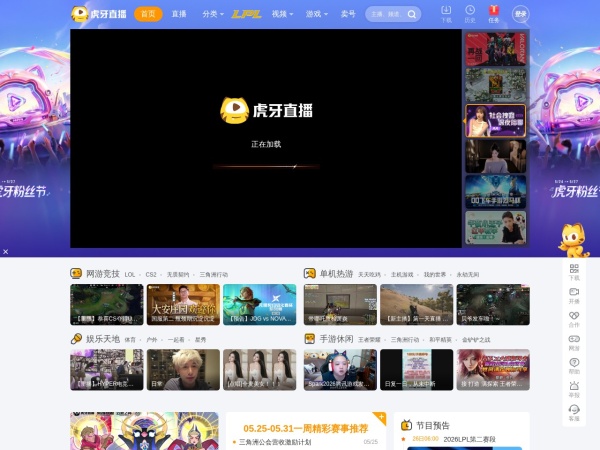Image resolution: width=600 pixels, height=450 pixels.
Task: Open the 和平精英 category link
Action: pyautogui.click(x=440, y=340)
